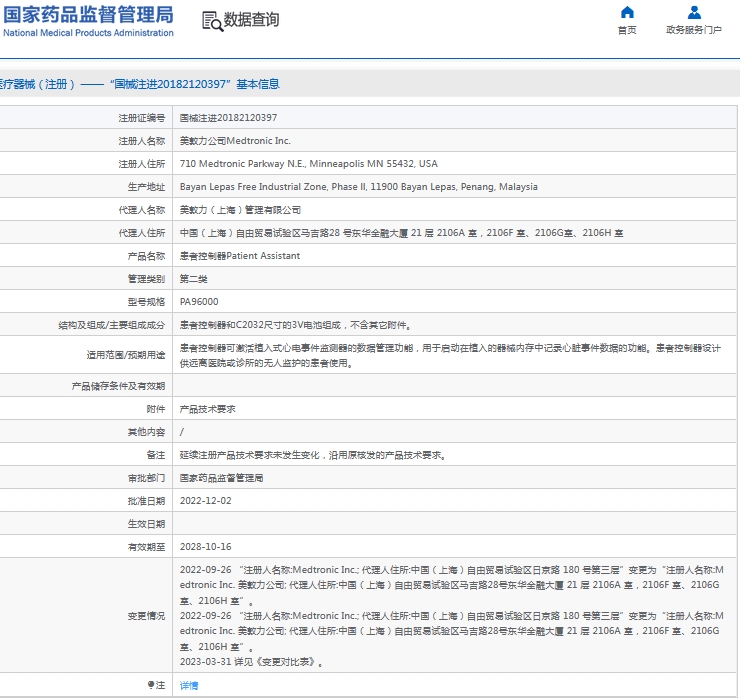Click the 管理类别 row label
The image size is (740, 699).
pyautogui.click(x=146, y=279)
